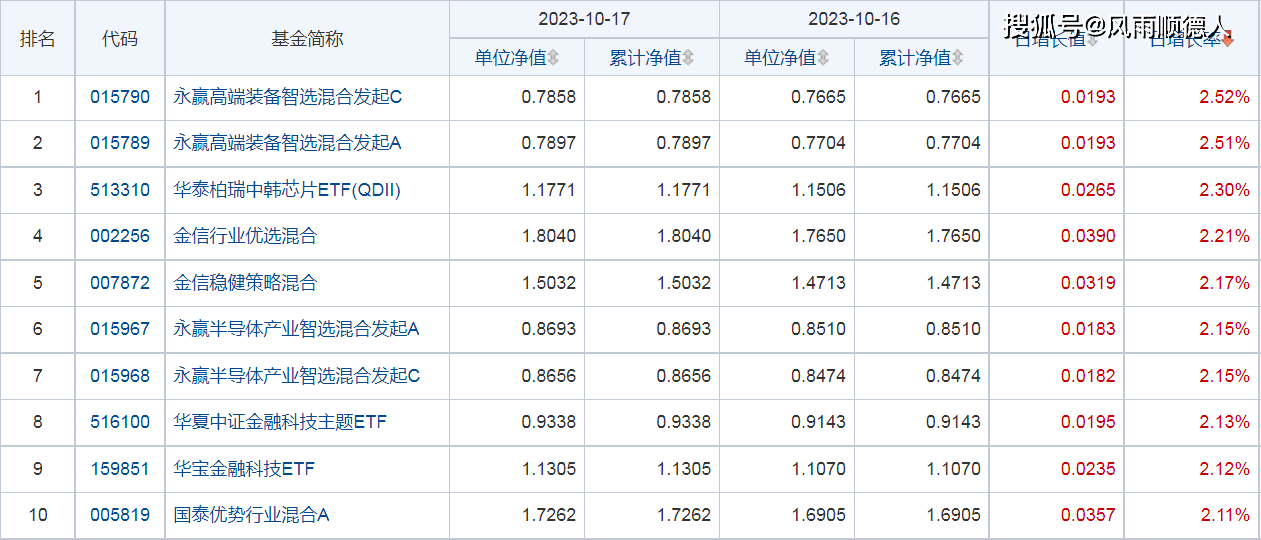Screen dimensions: 1261x540
Task: Open fund code 002256 link
Action: [x=120, y=236]
